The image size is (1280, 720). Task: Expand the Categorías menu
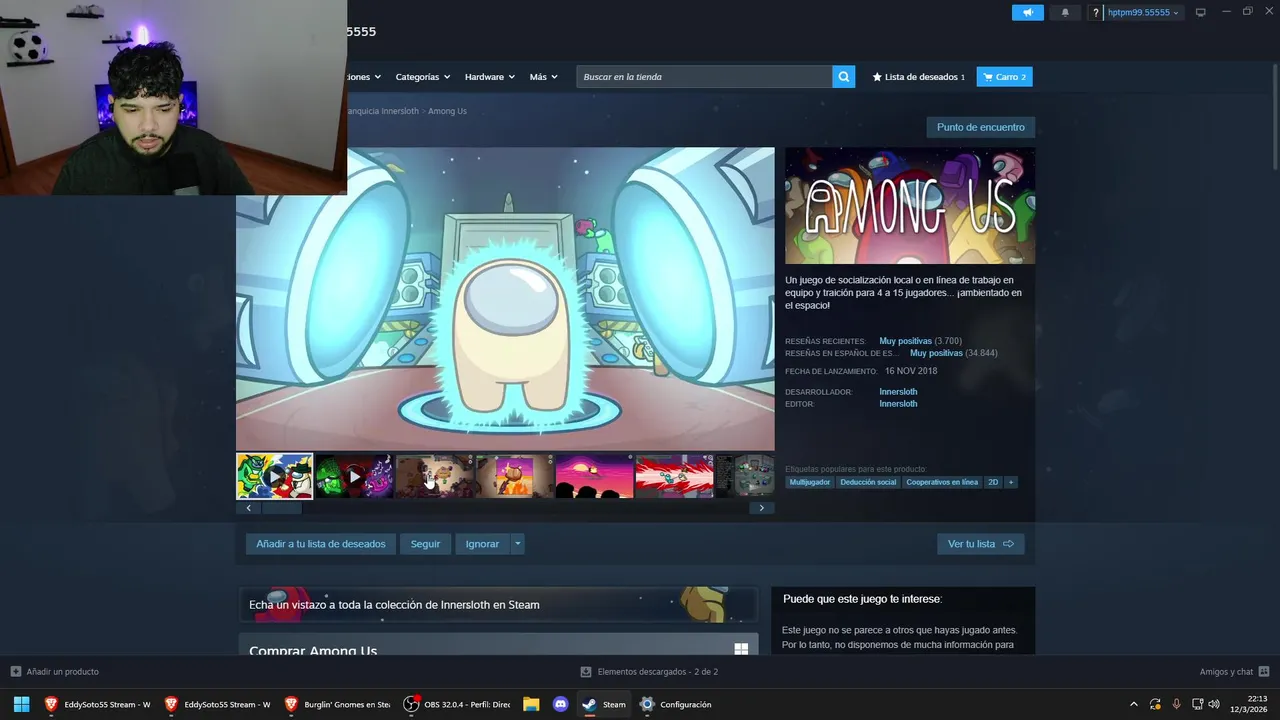coord(422,77)
